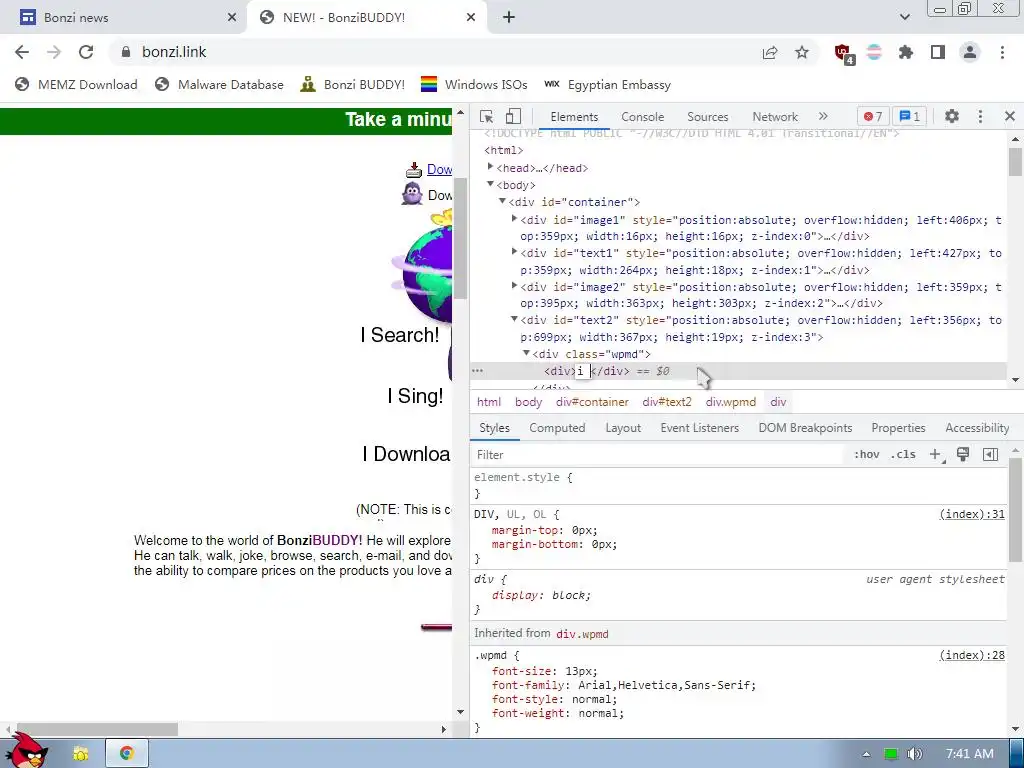
Task: Expand the div id image1 node
Action: 515,219
